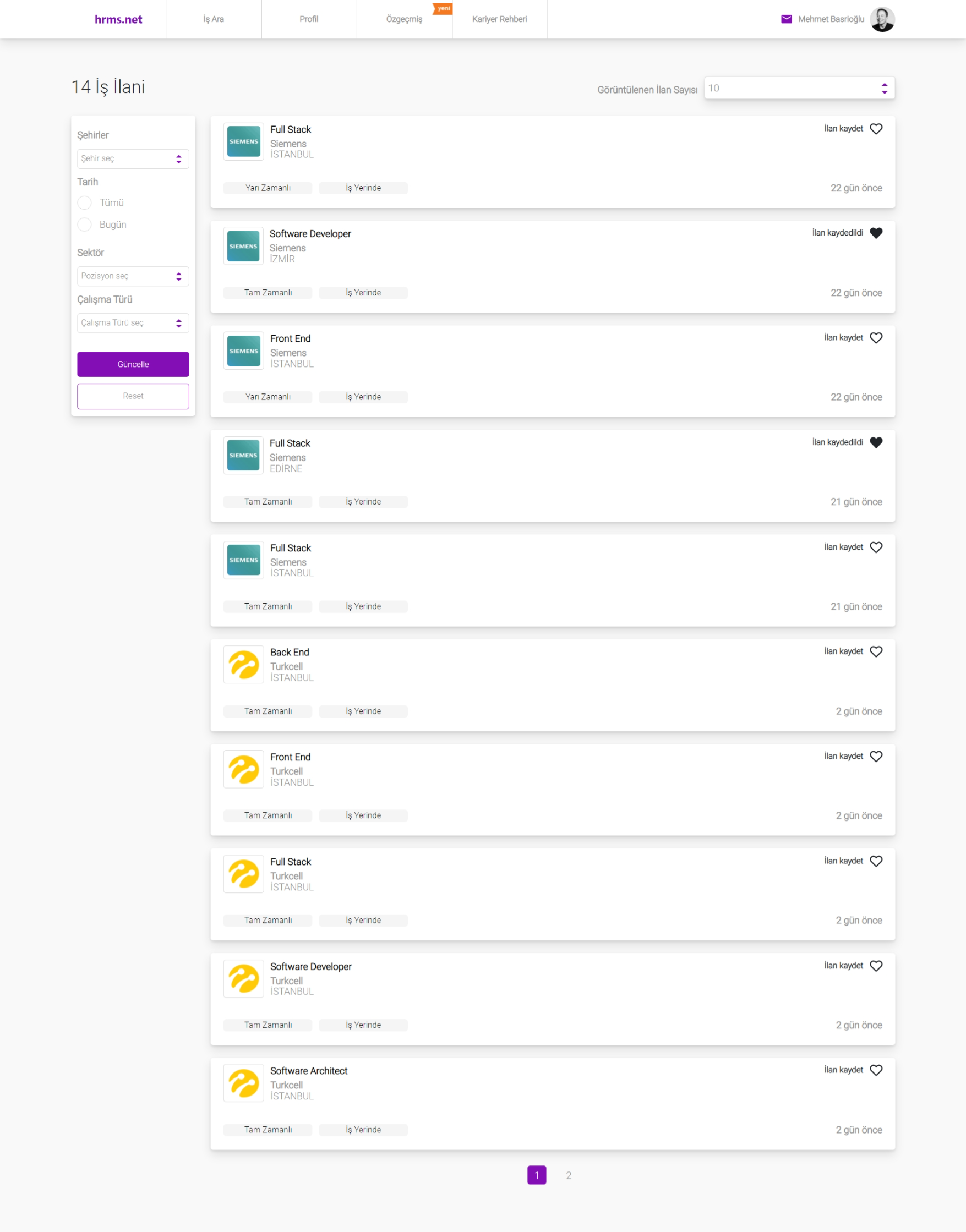Viewport: 966px width, 1232px height.
Task: Click the Turkcell logo on the Back End listing
Action: [243, 664]
